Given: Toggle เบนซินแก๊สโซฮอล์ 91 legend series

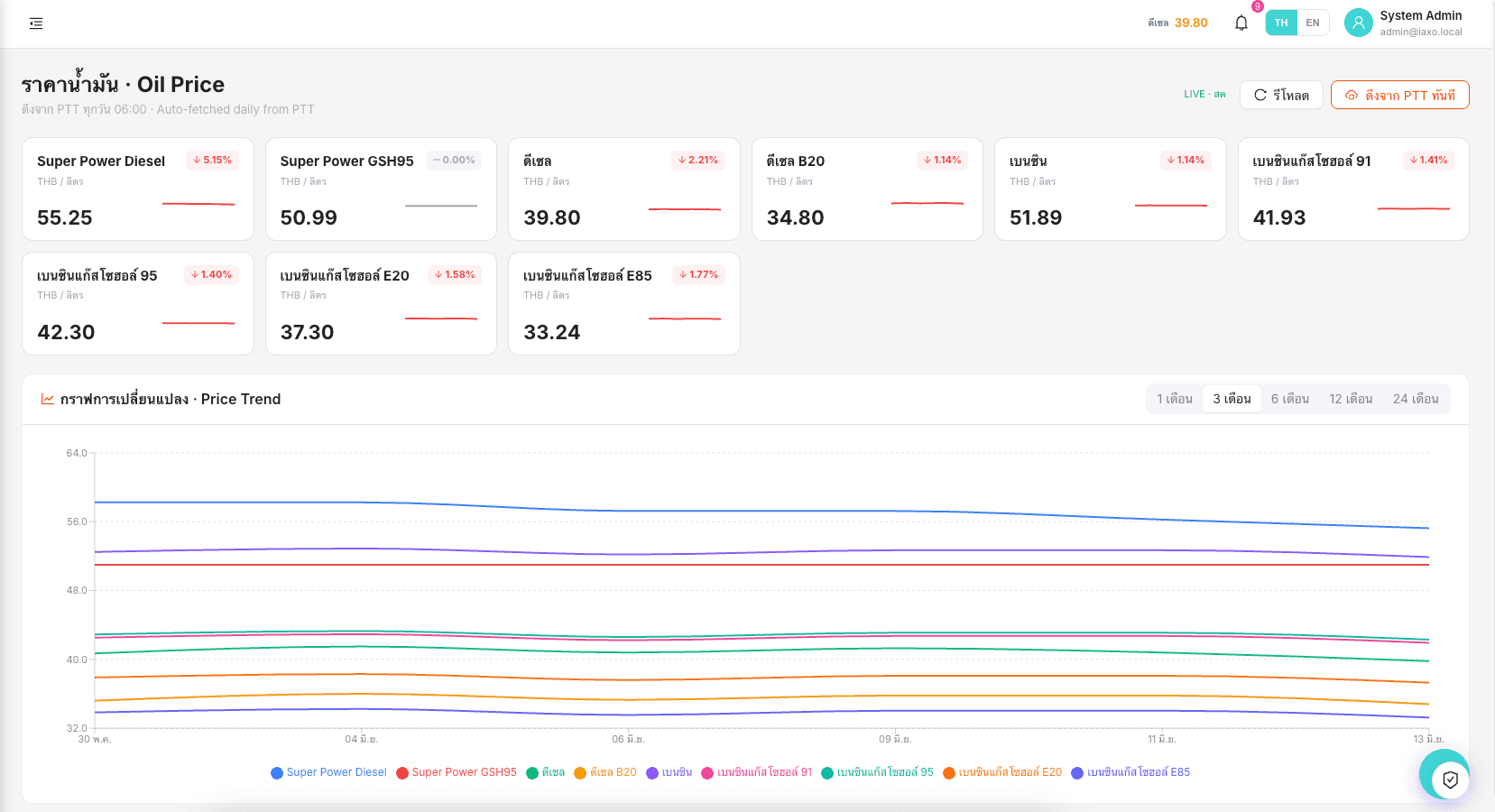Looking at the screenshot, I should coord(757,772).
